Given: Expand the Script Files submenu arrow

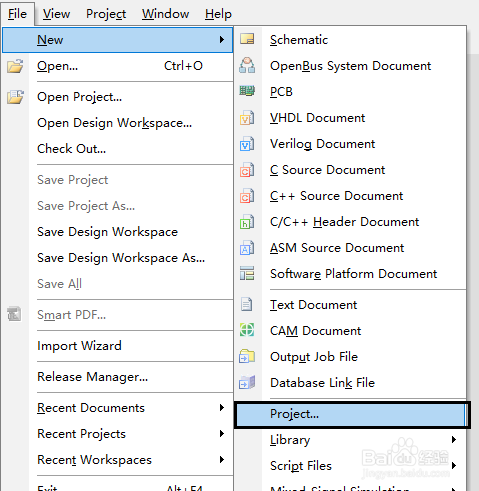Looking at the screenshot, I should click(454, 465).
